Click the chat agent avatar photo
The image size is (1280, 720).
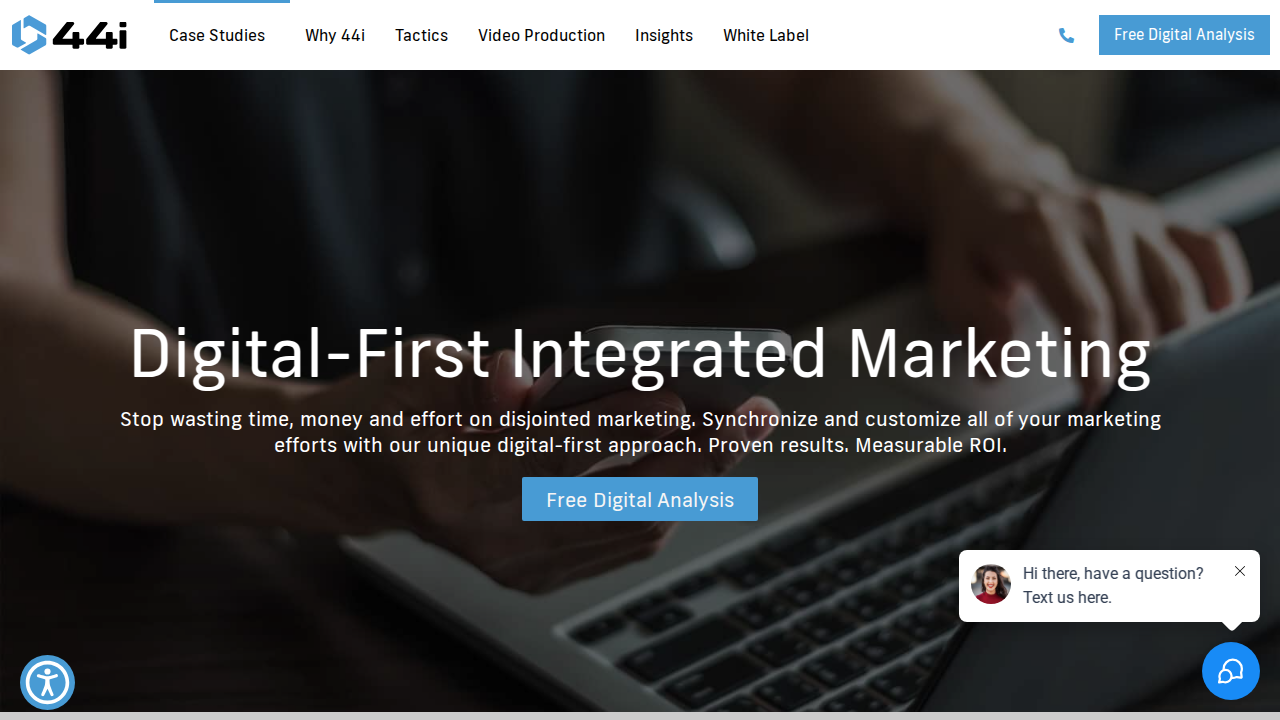pos(990,584)
